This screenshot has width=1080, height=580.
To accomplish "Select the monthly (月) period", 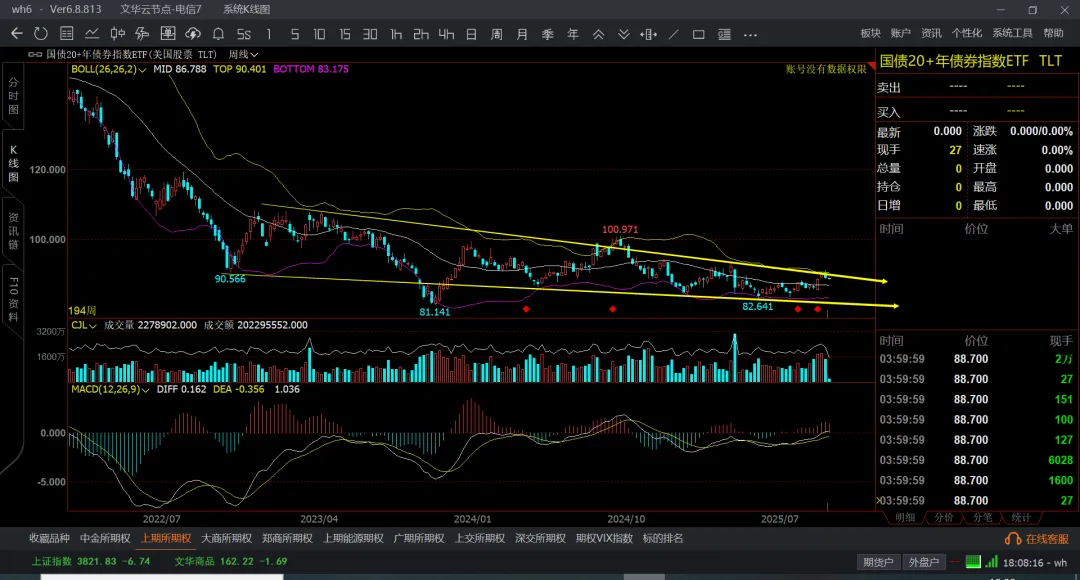I will [x=522, y=34].
